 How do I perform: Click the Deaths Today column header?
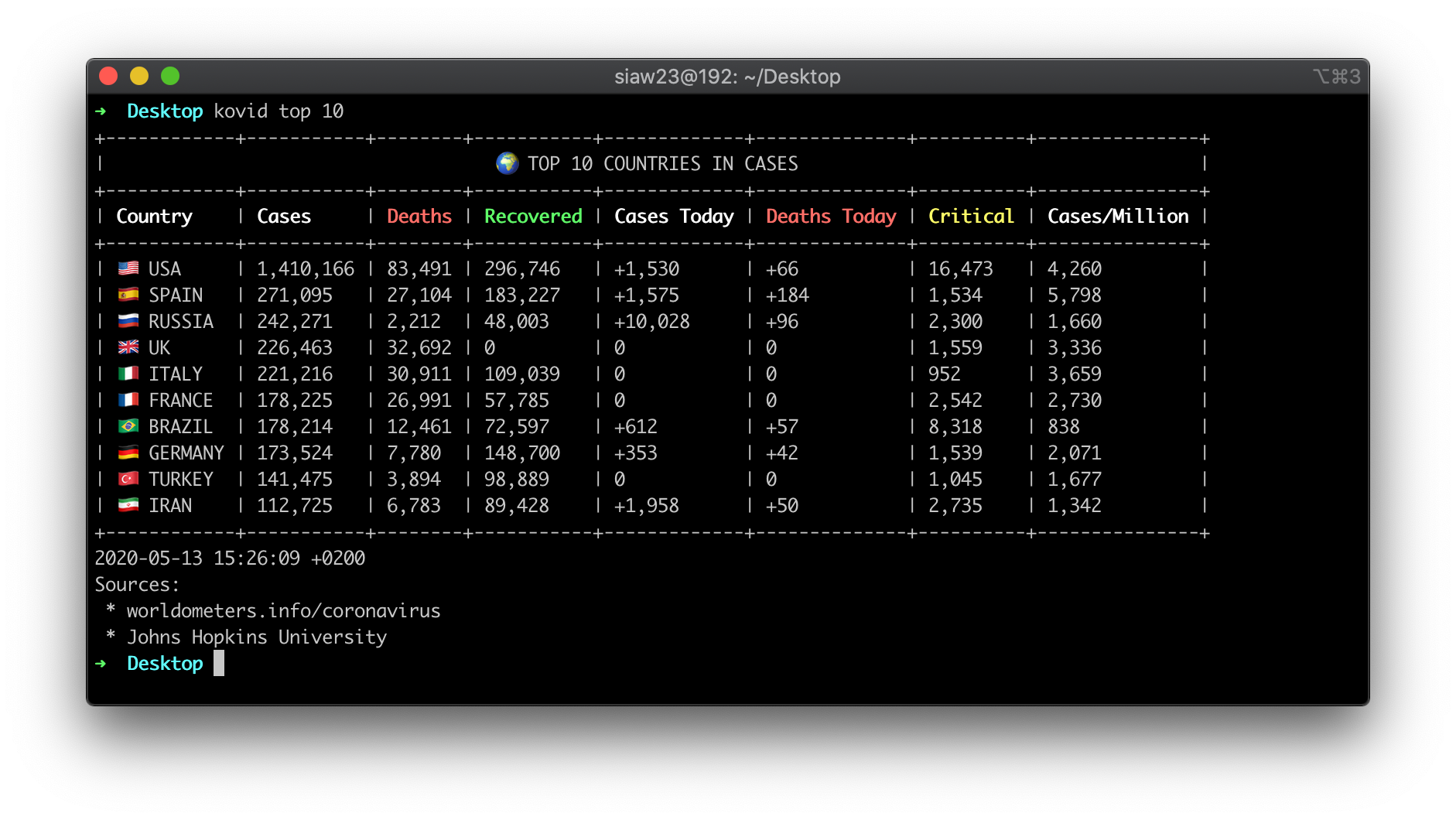(831, 217)
